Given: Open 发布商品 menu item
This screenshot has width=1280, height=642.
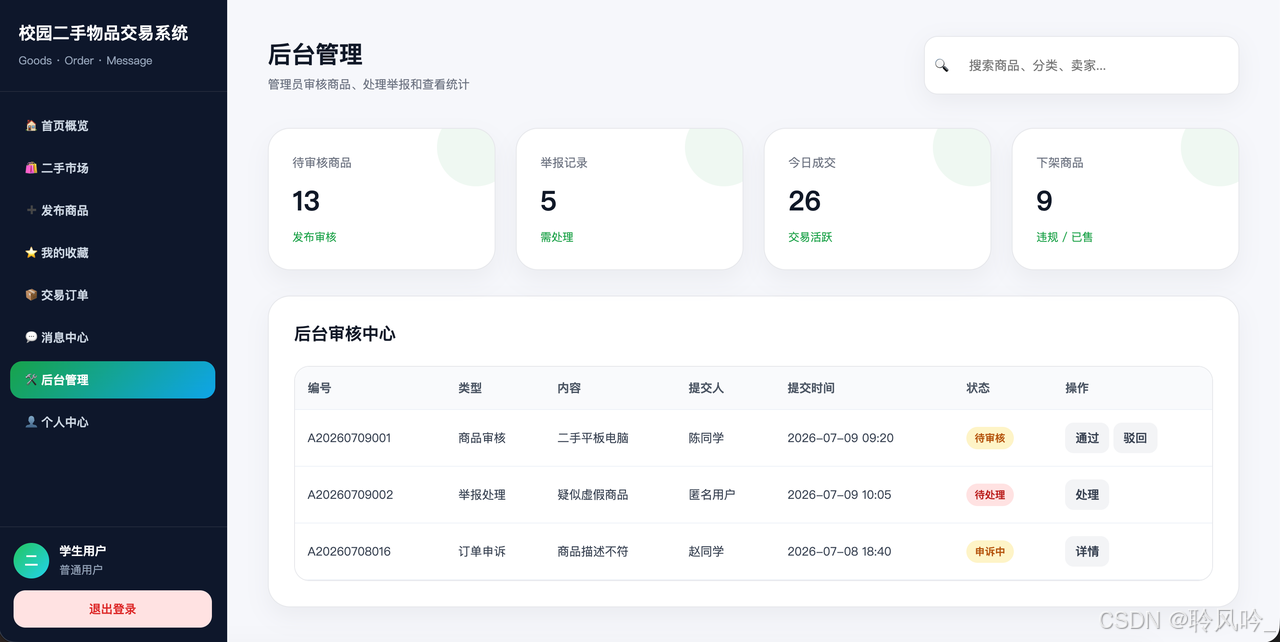Looking at the screenshot, I should click(x=112, y=210).
